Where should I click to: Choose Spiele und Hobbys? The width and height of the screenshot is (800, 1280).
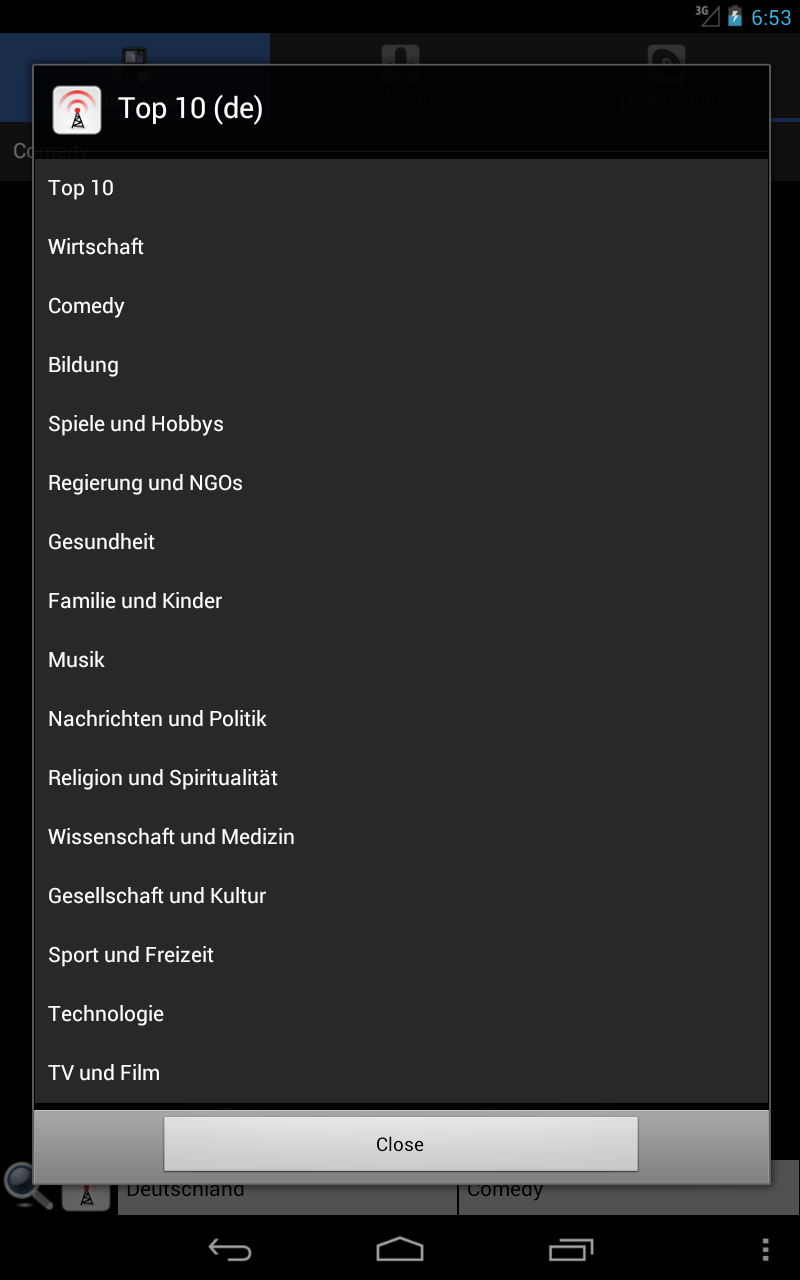pyautogui.click(x=401, y=424)
